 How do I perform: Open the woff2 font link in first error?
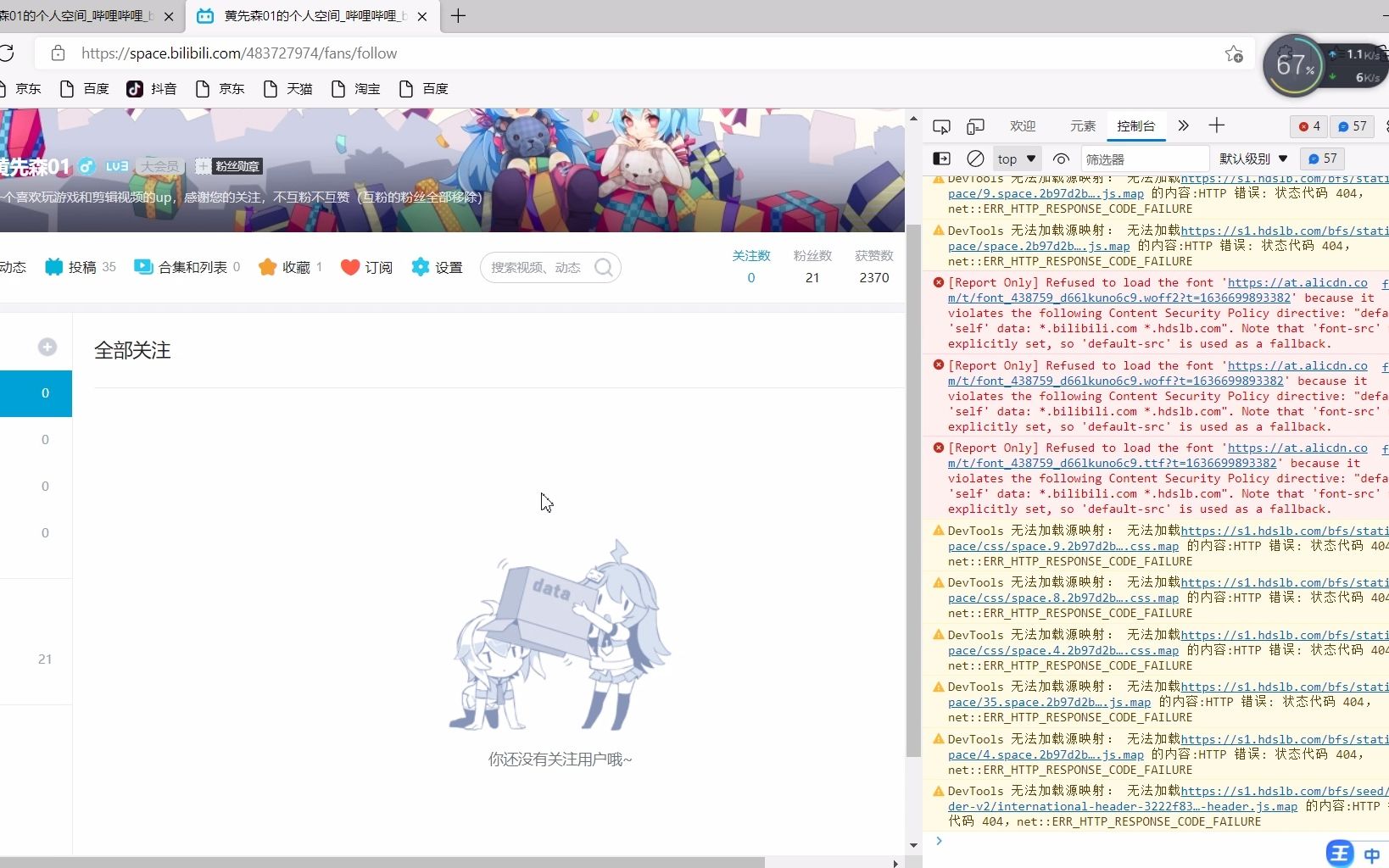(x=1119, y=298)
